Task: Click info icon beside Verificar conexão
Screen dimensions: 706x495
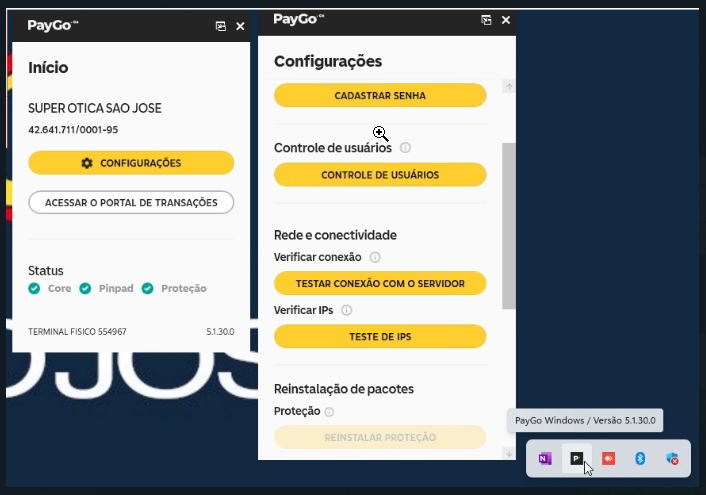Action: click(x=375, y=257)
